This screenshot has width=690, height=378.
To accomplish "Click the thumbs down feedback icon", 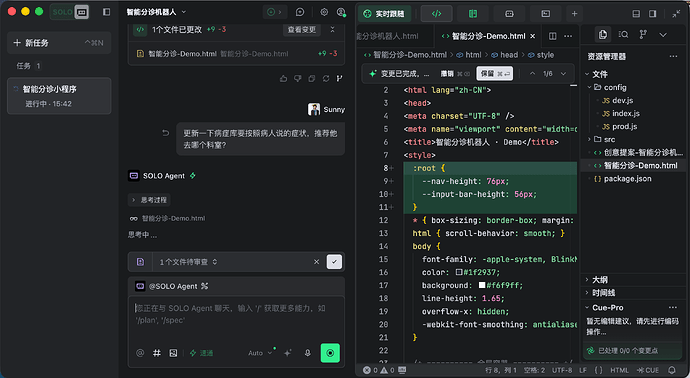I will click(297, 78).
